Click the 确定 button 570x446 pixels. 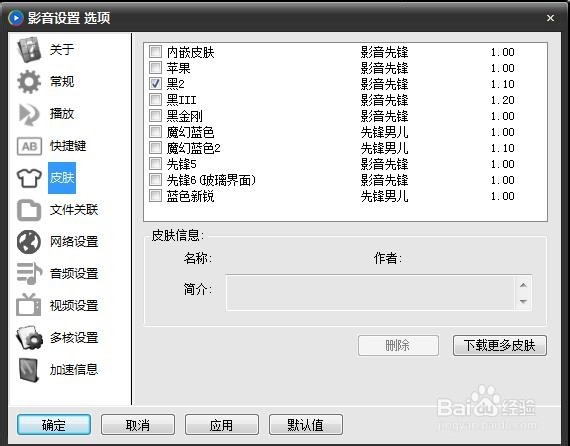(x=54, y=425)
